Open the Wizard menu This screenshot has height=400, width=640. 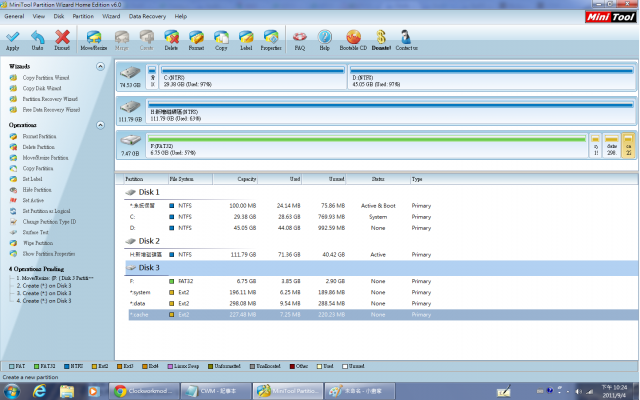(x=111, y=16)
